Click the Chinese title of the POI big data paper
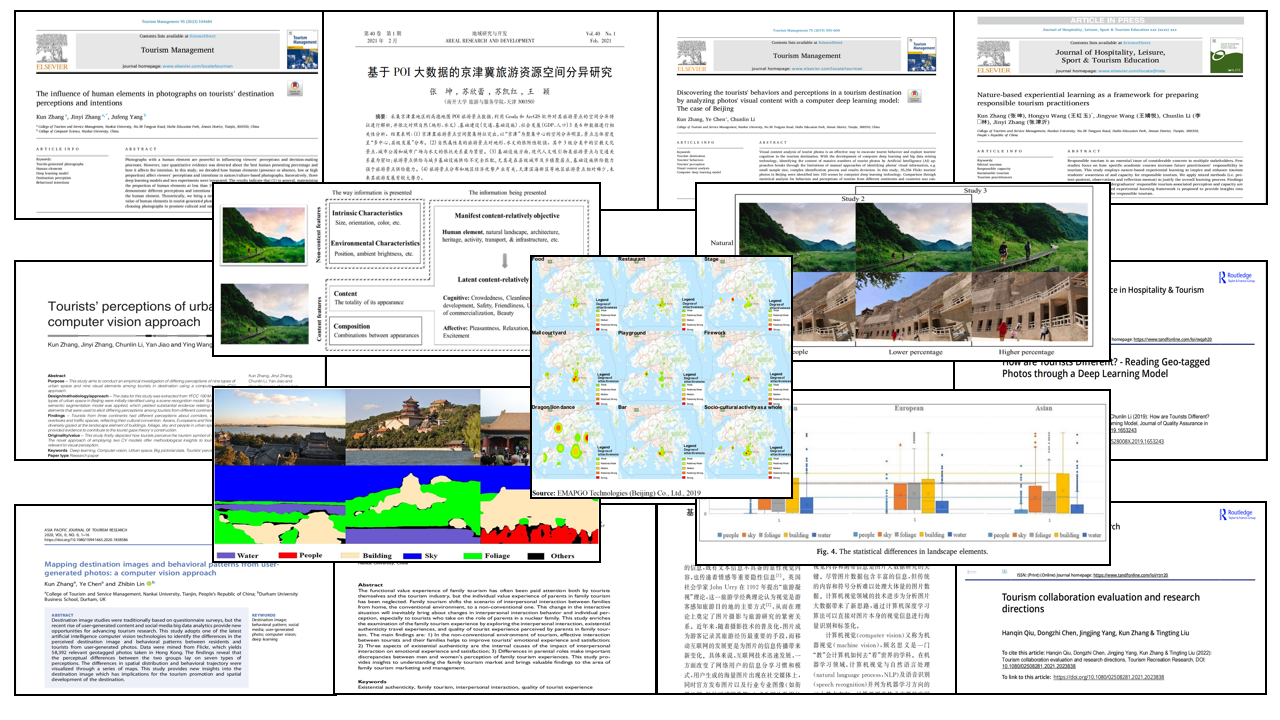This screenshot has height=720, width=1280. [489, 74]
